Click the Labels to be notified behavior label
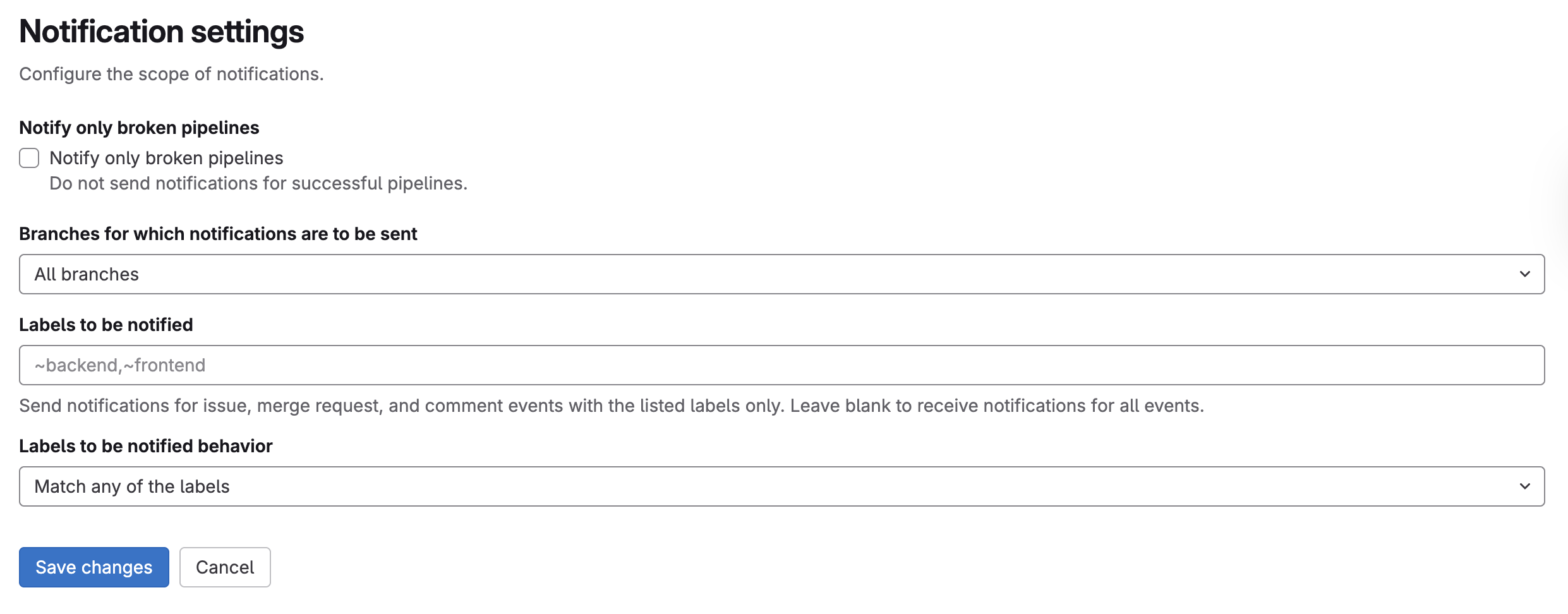This screenshot has width=1568, height=614. [146, 446]
